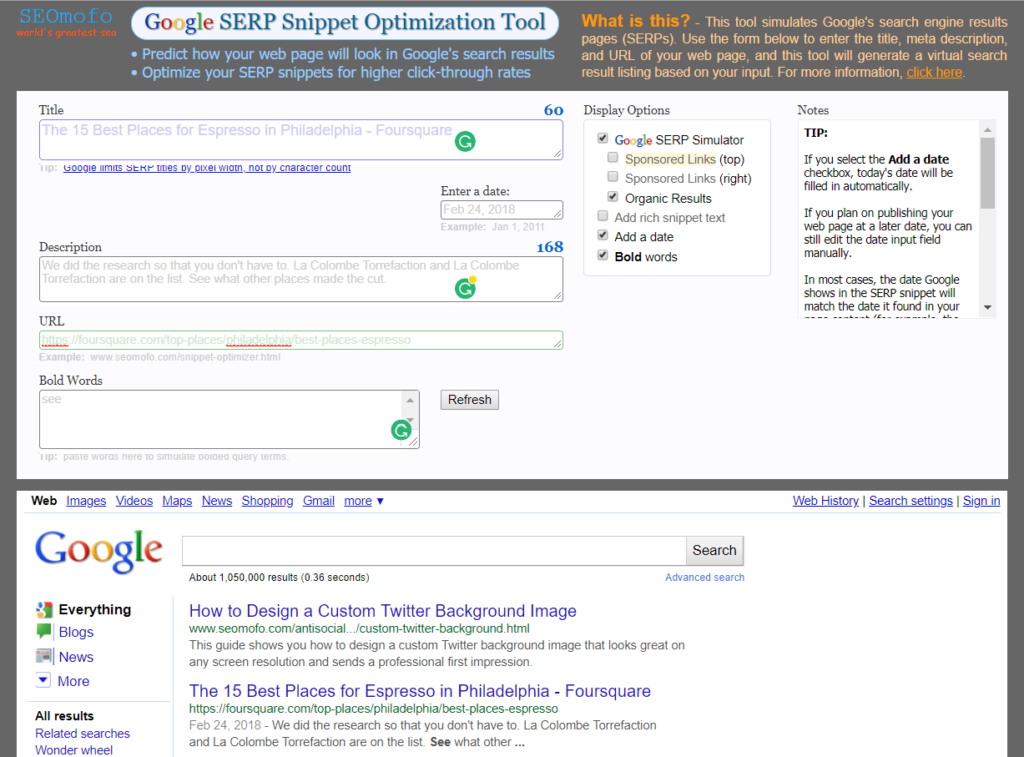This screenshot has width=1024, height=757.
Task: Open the Custom Twitter Background Image result
Action: (383, 611)
